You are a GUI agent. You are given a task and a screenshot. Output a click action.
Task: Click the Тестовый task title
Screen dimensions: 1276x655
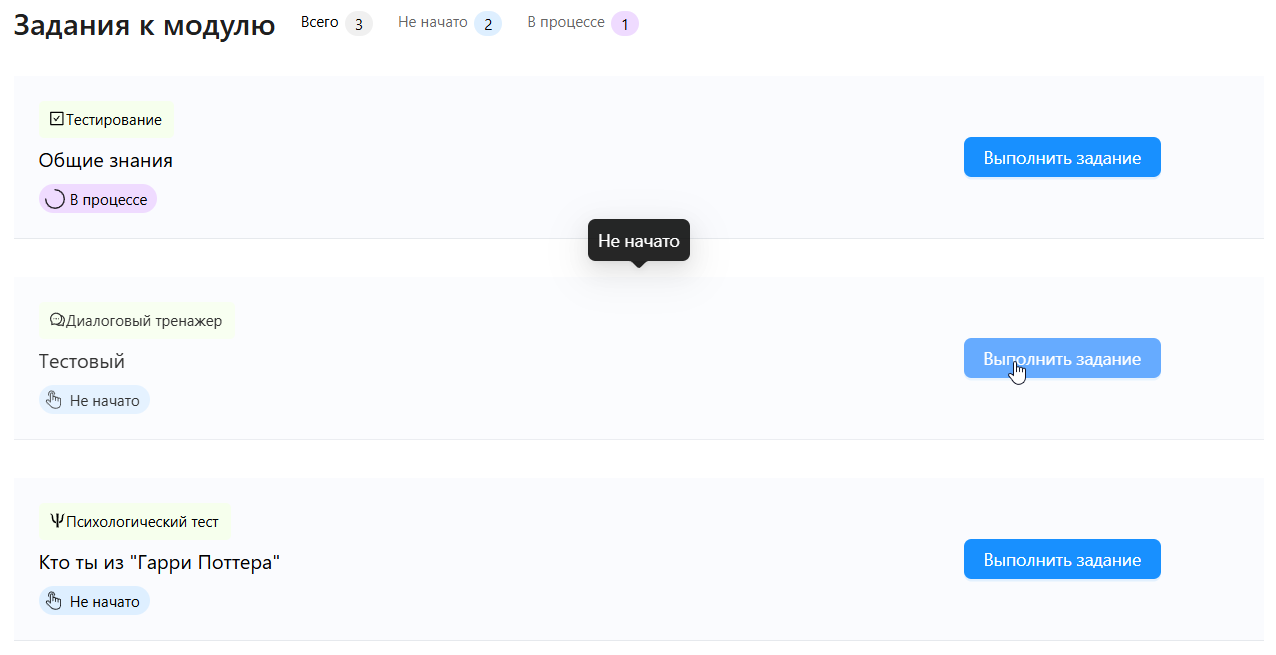point(82,361)
